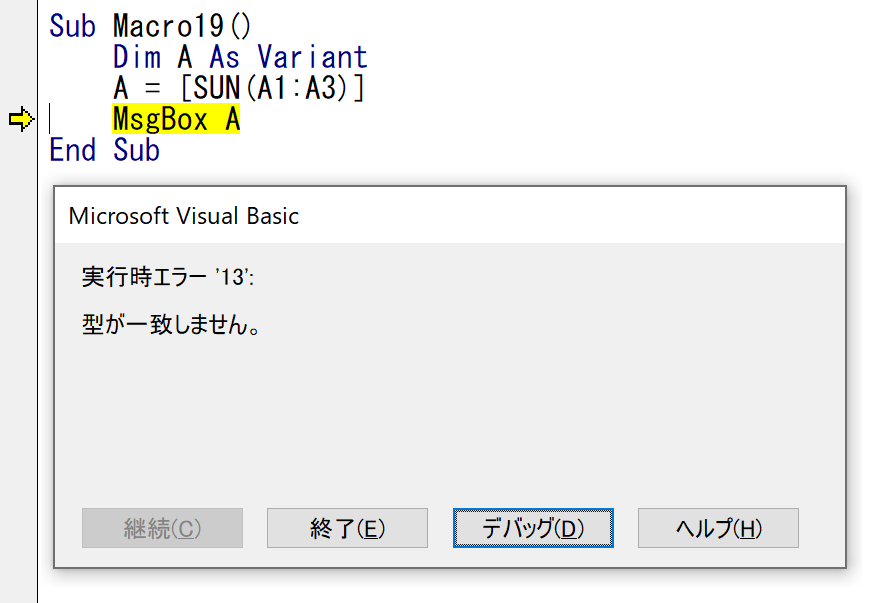880x603 pixels.
Task: Click the Microsoft Visual Basic dialog title
Action: 184,216
